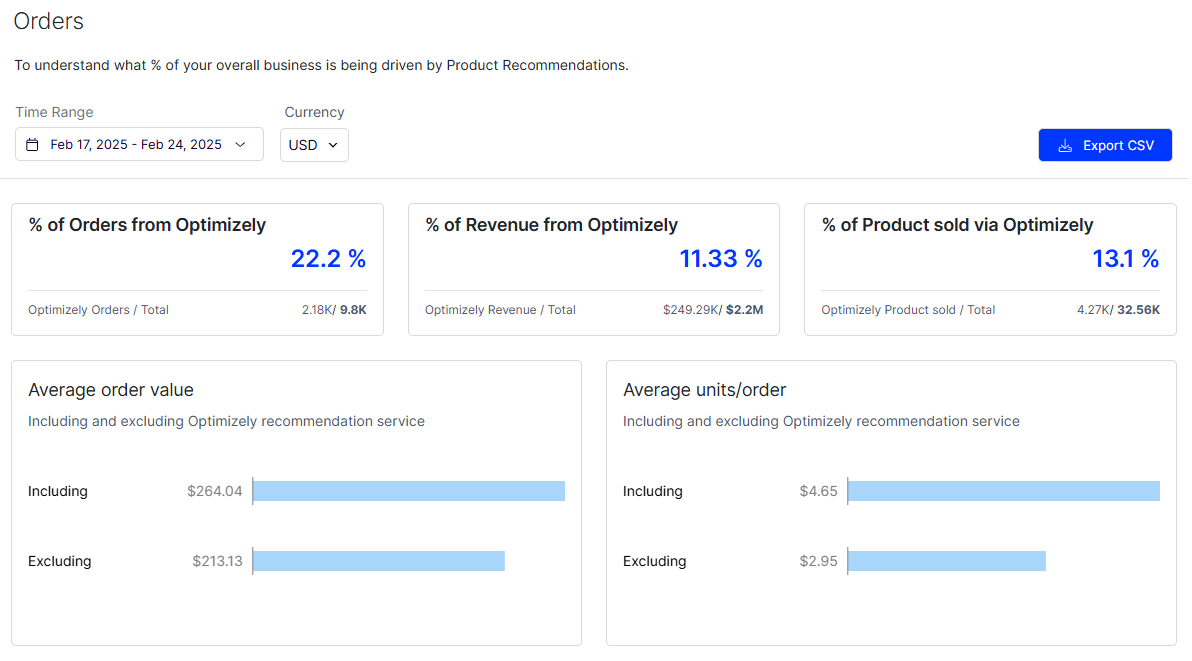Select % of Product sold via Optimizely title

(x=957, y=225)
